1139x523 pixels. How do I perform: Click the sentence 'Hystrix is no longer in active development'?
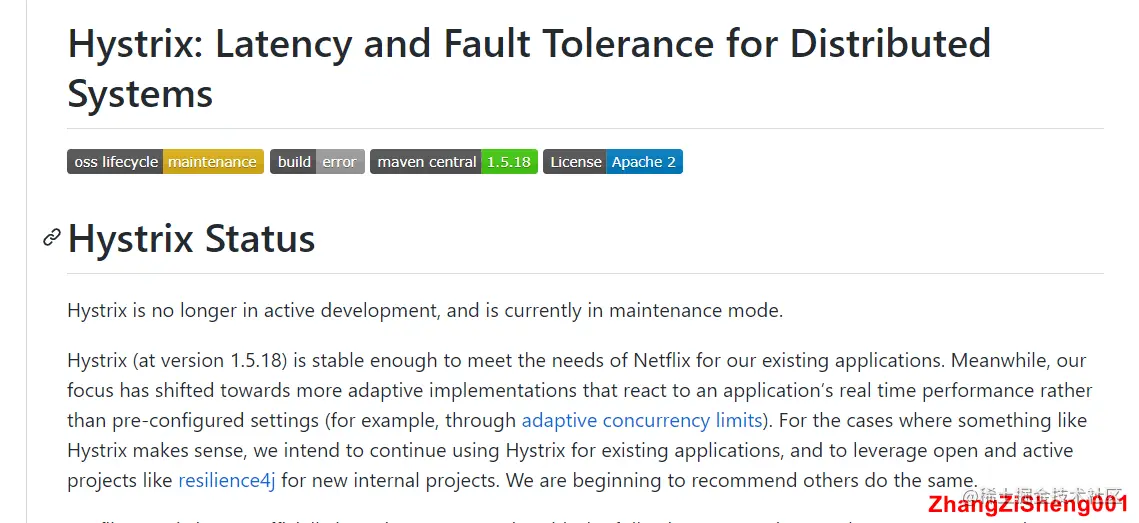(x=254, y=311)
